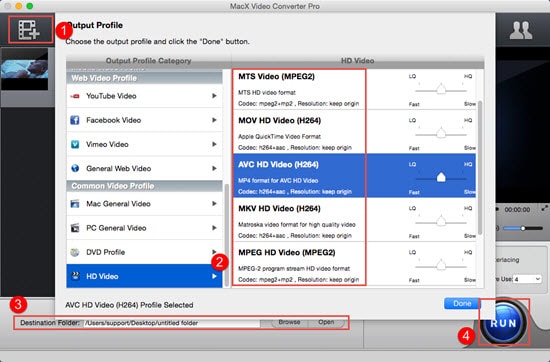Choose MPEG HD Video (MPEG2) profile

pyautogui.click(x=355, y=264)
